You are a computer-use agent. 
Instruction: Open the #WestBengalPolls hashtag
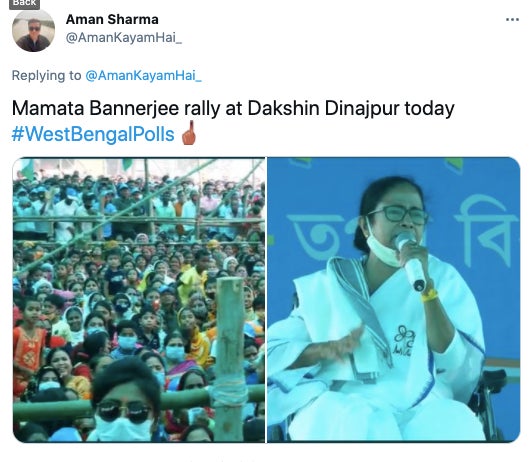point(93,134)
